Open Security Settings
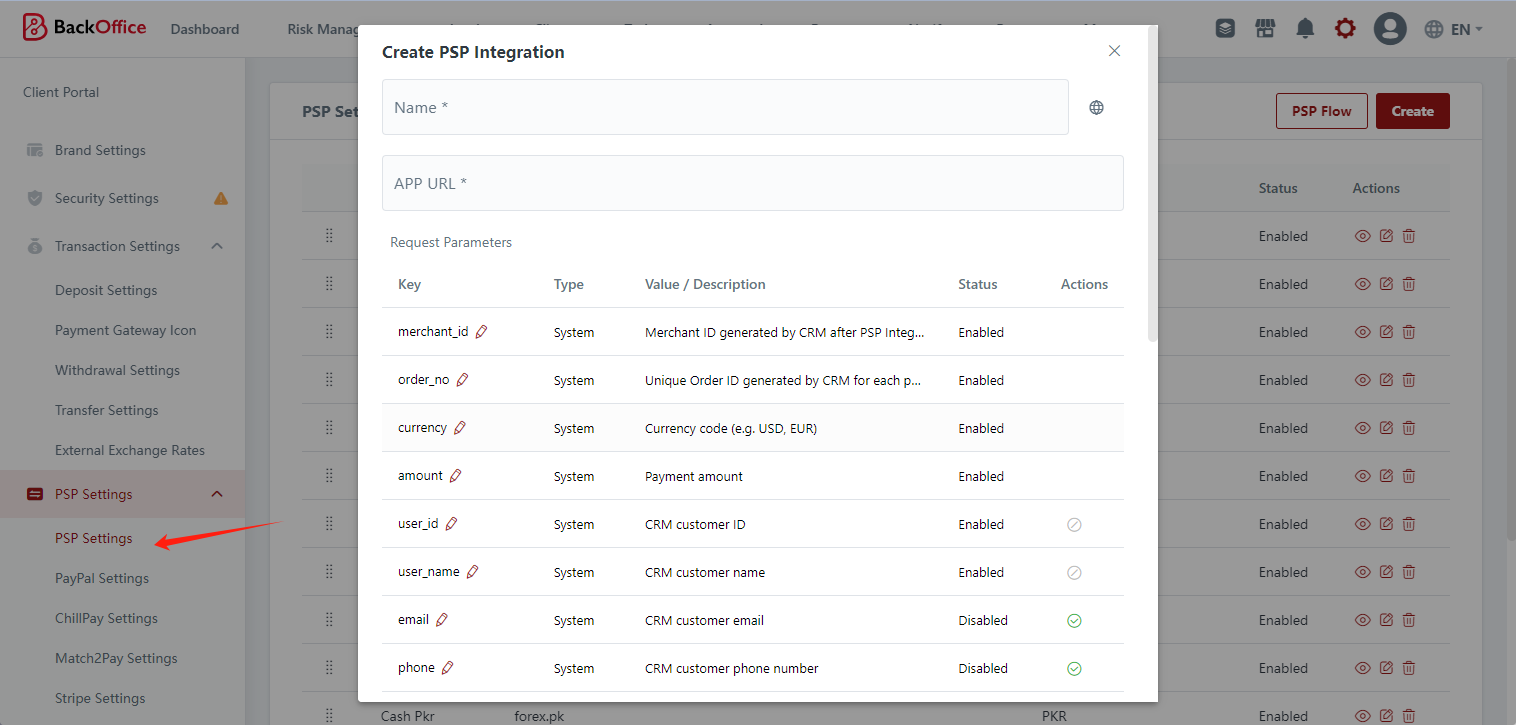Screen dimensions: 1516x725 tap(107, 198)
